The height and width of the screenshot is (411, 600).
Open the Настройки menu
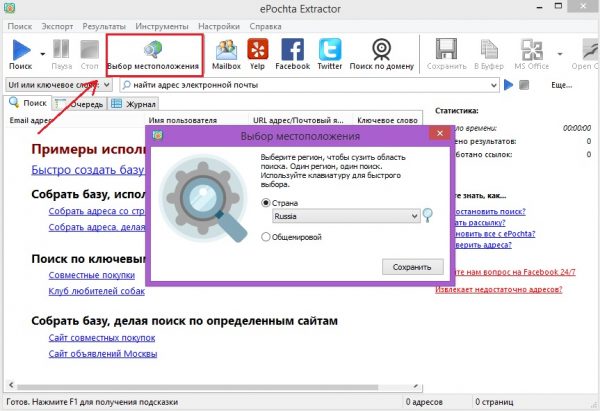[x=219, y=26]
